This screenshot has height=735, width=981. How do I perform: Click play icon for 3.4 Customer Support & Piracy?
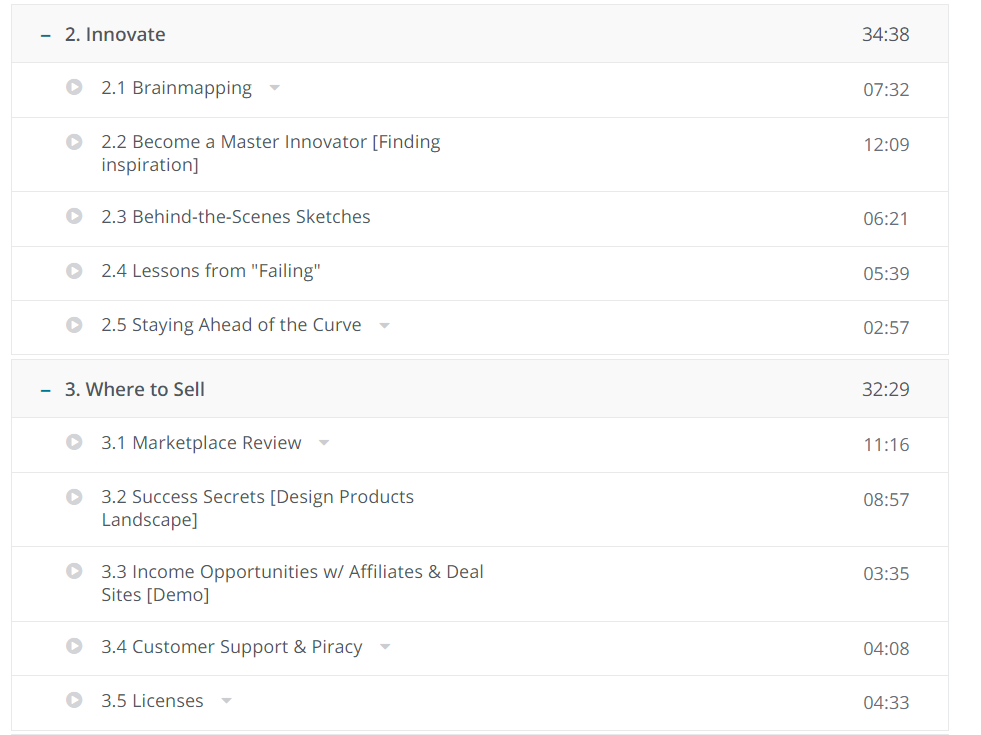click(x=74, y=646)
